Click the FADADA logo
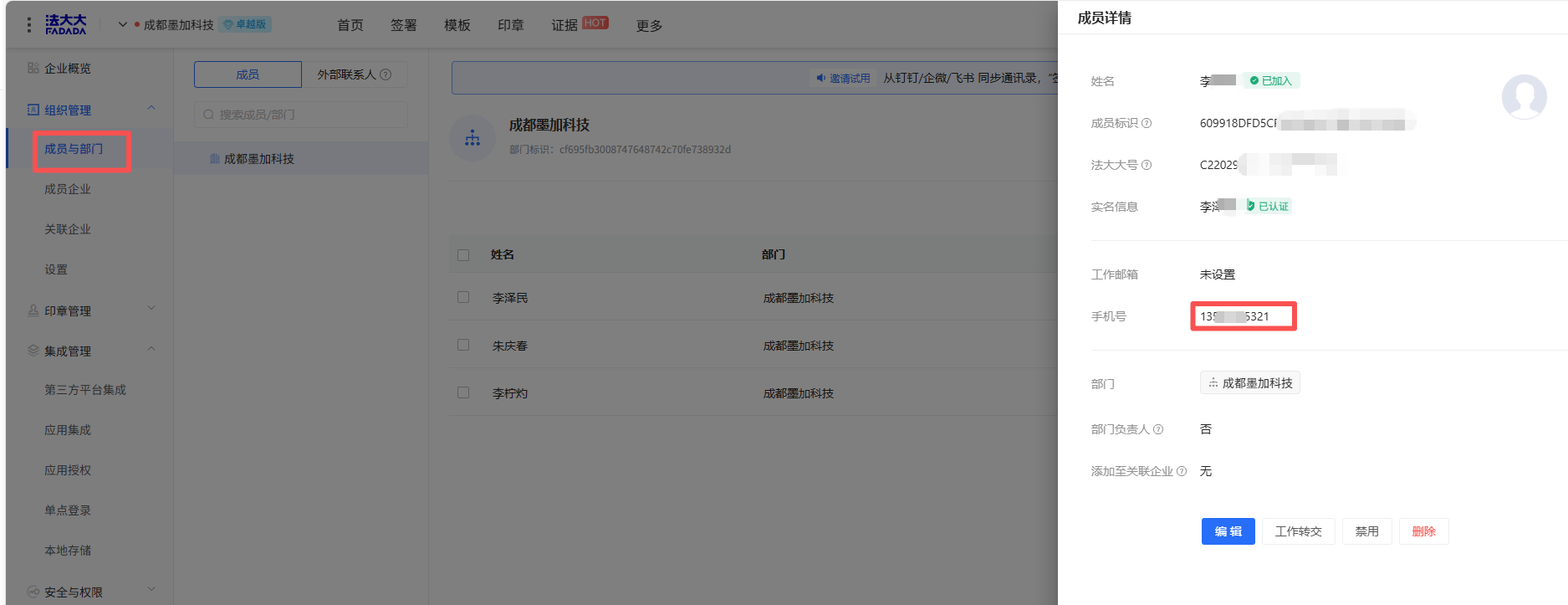1568x605 pixels. pos(66,25)
